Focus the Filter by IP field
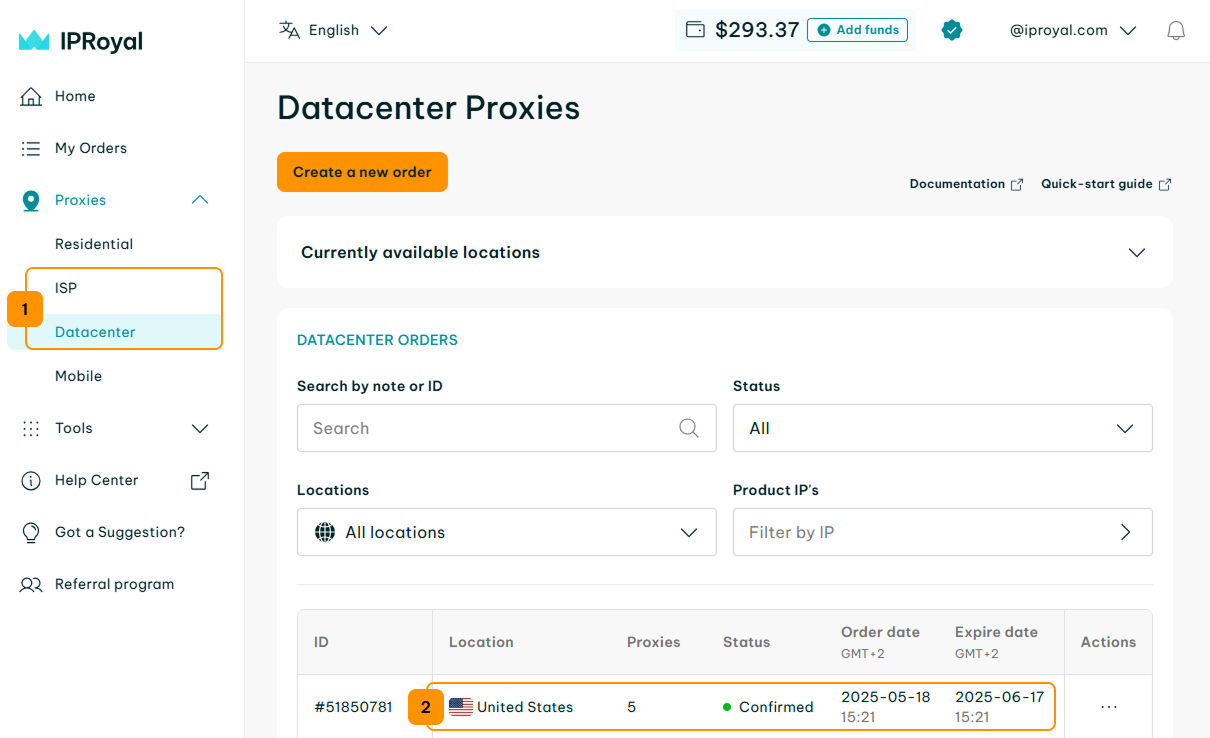Viewport: 1210px width, 738px height. pyautogui.click(x=943, y=532)
